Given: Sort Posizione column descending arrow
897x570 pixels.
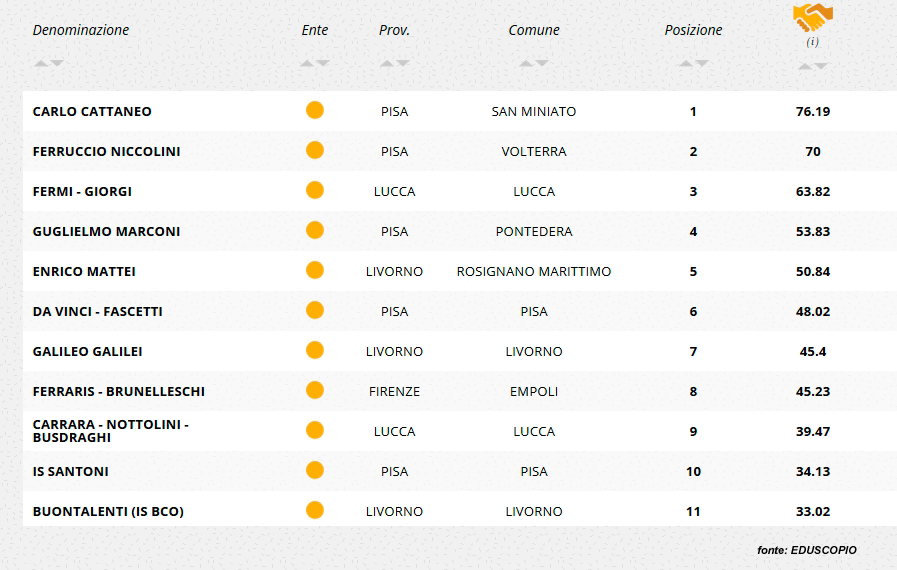Looking at the screenshot, I should pyautogui.click(x=702, y=63).
